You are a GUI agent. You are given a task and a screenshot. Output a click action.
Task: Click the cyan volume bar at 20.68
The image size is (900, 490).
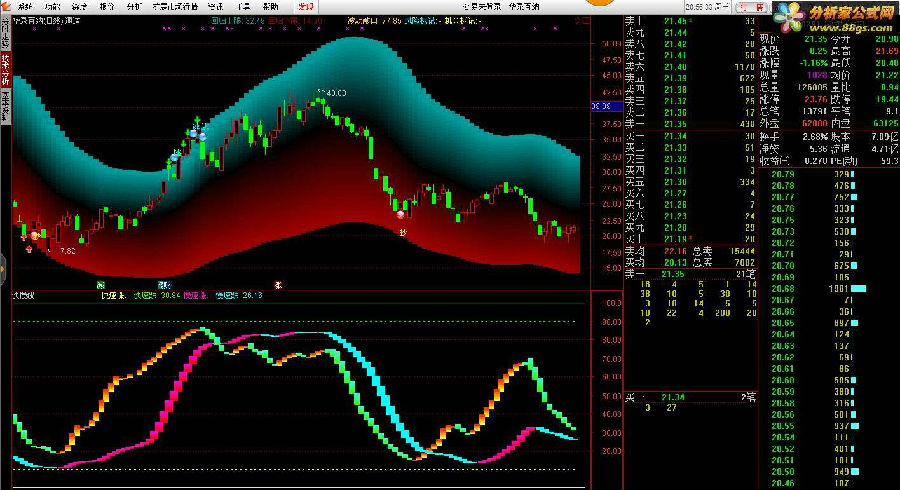(859, 289)
